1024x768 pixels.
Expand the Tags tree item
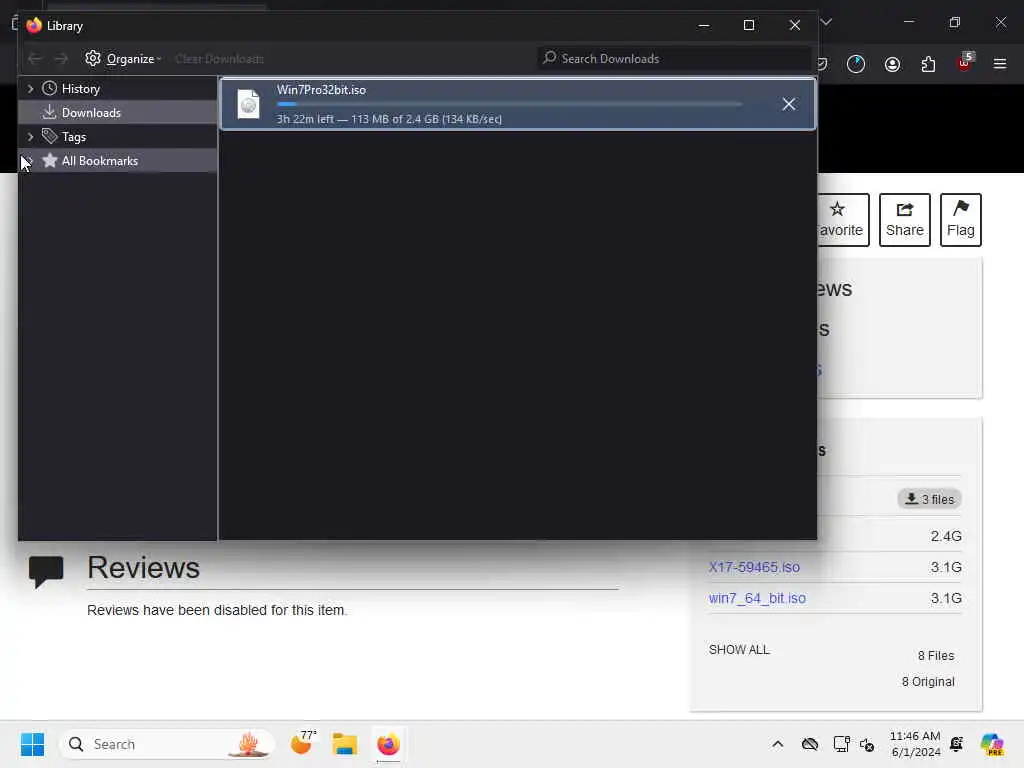tap(30, 136)
